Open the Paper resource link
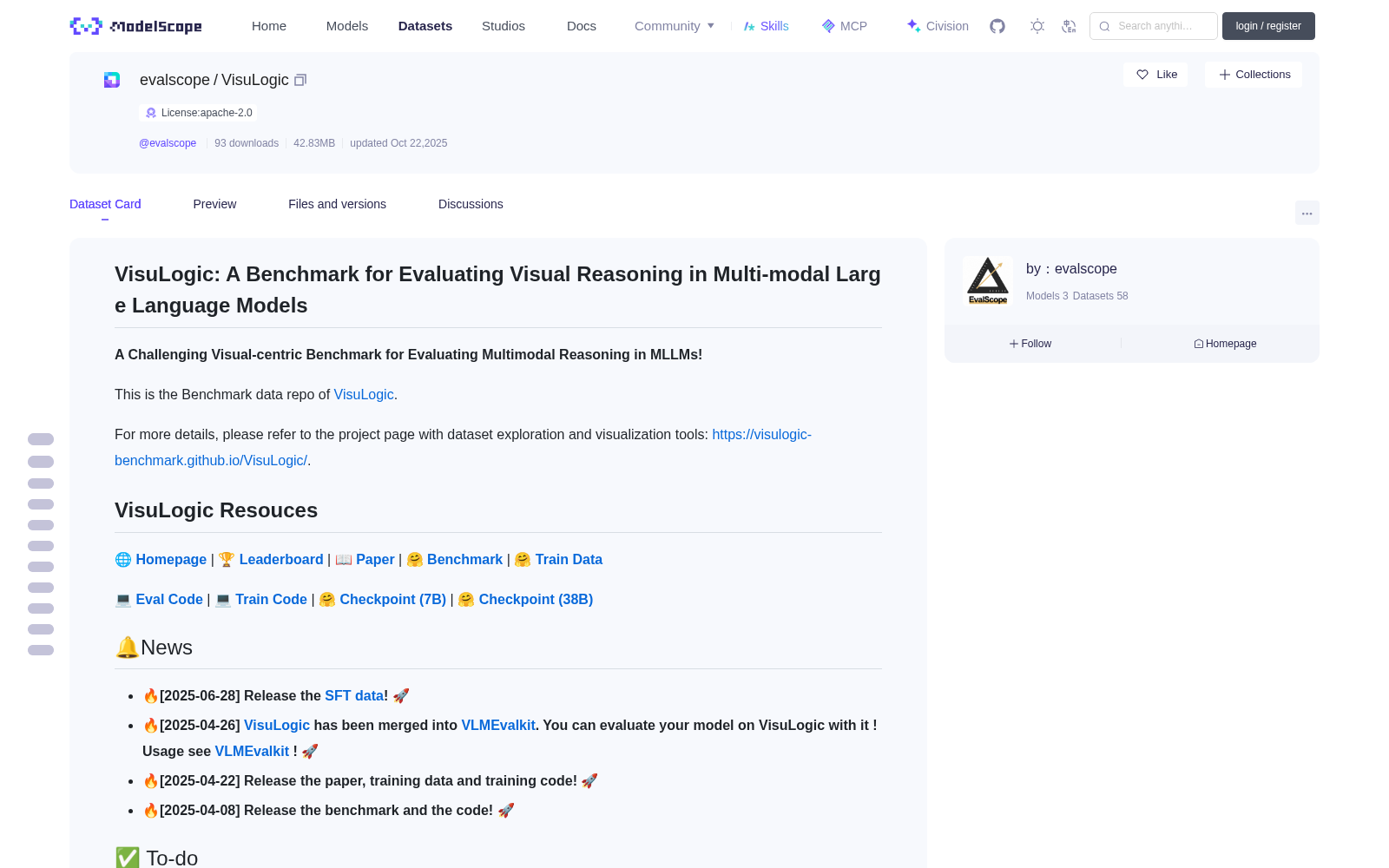1389x868 pixels. [375, 560]
